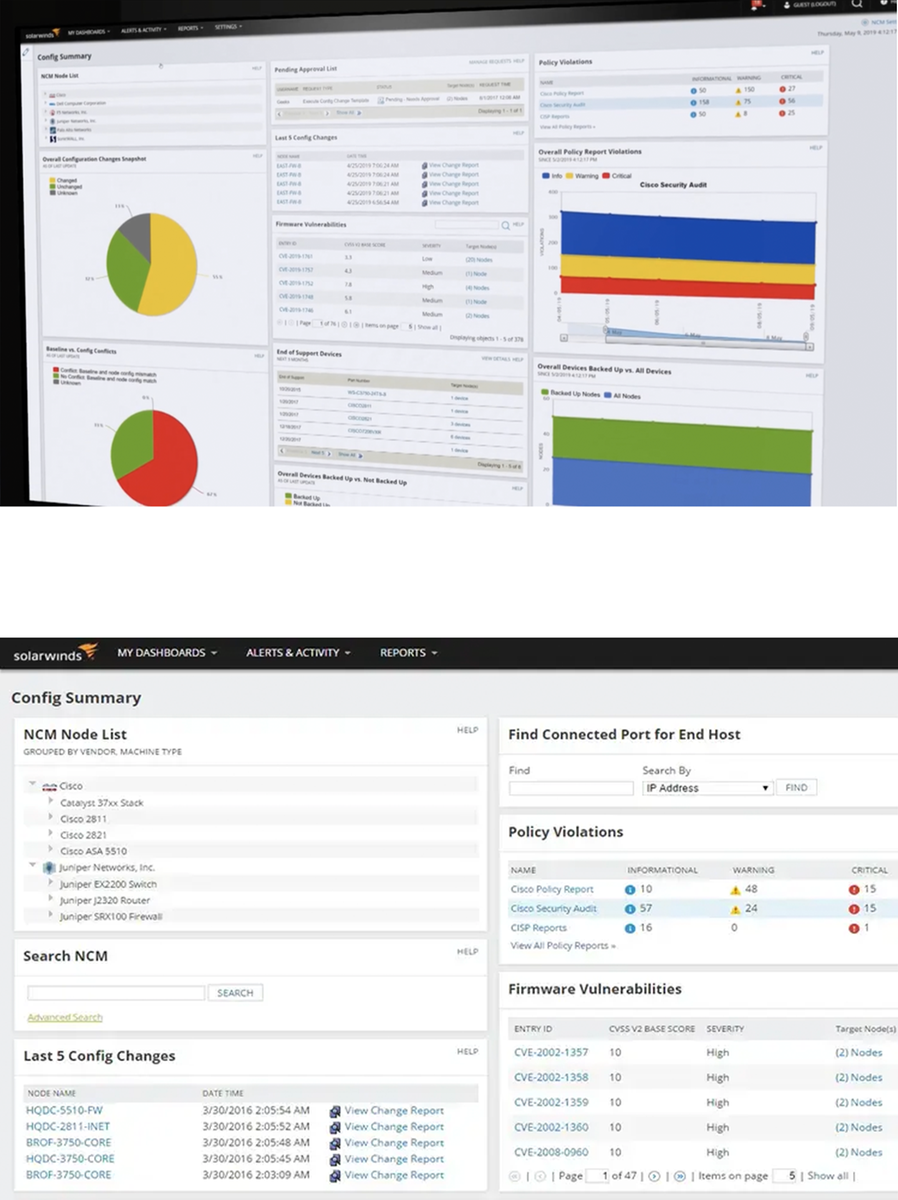The image size is (898, 1200).
Task: Click the yellow Changed legend swatch
Action: pyautogui.click(x=52, y=181)
